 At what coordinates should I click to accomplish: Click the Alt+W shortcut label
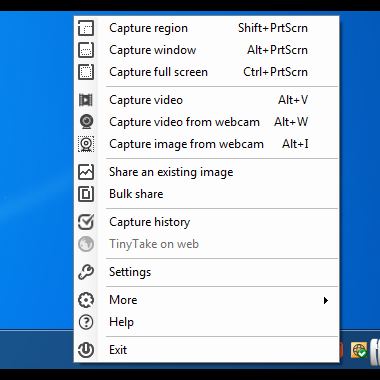(291, 122)
